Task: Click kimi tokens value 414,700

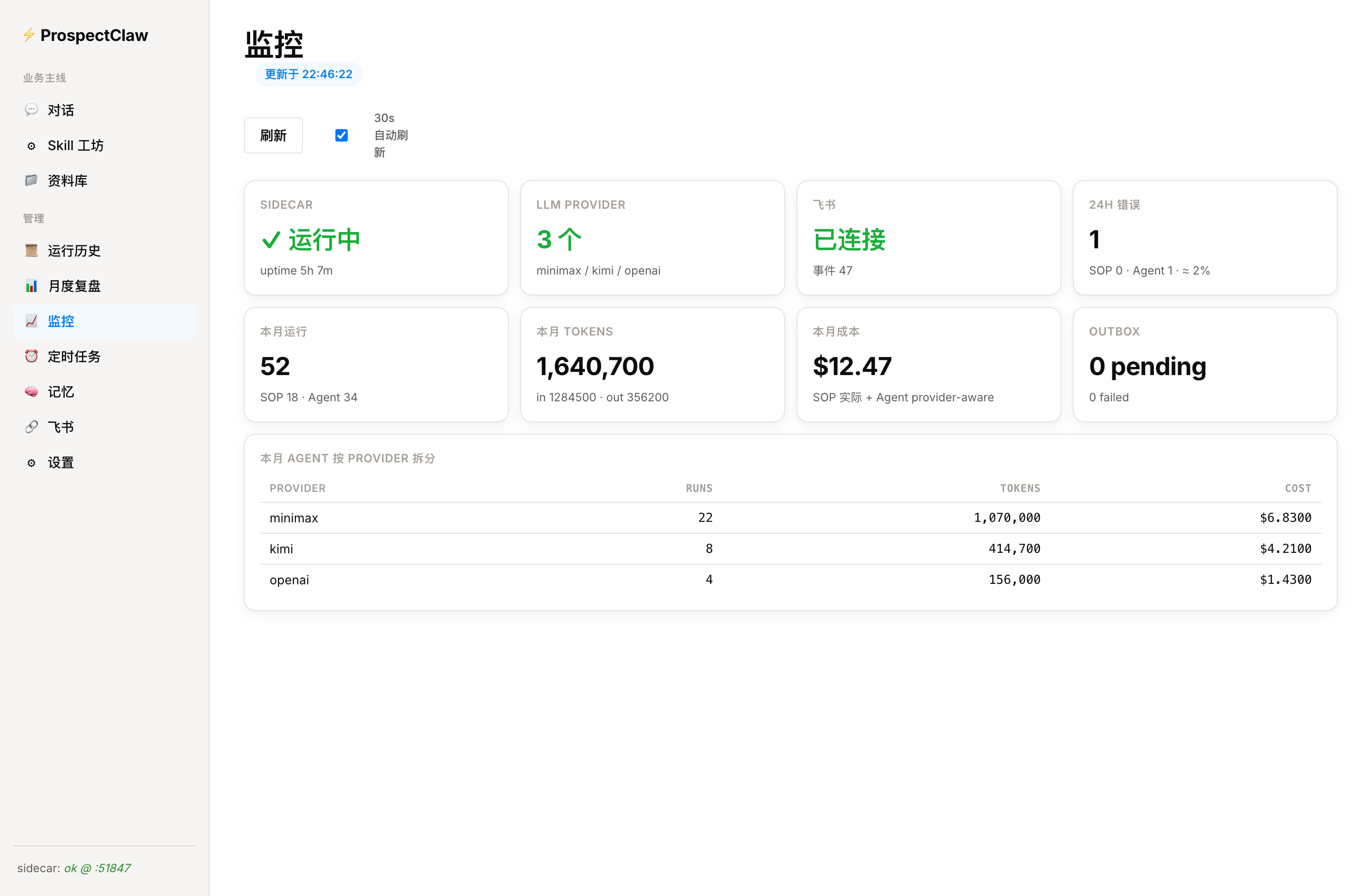Action: (x=1015, y=549)
